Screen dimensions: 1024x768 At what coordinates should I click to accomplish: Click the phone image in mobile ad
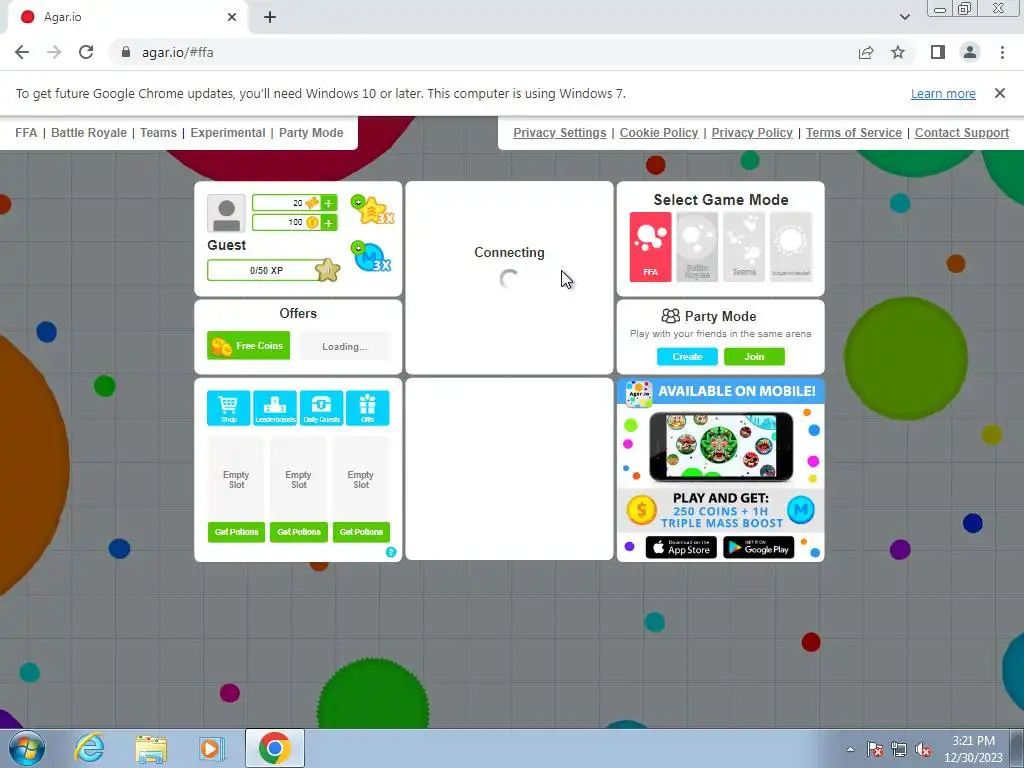[721, 447]
